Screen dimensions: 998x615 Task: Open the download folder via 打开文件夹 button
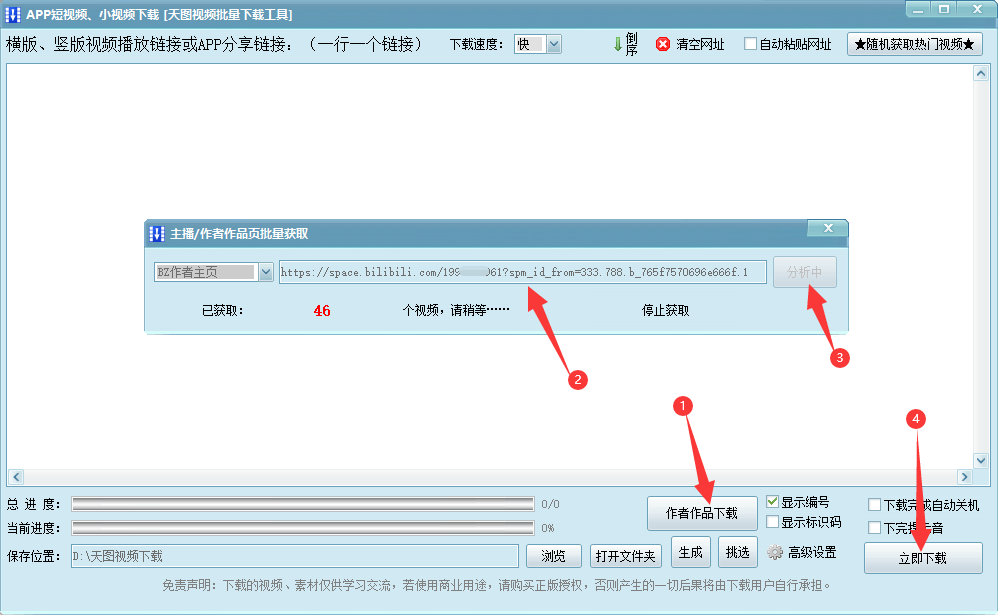(x=625, y=553)
